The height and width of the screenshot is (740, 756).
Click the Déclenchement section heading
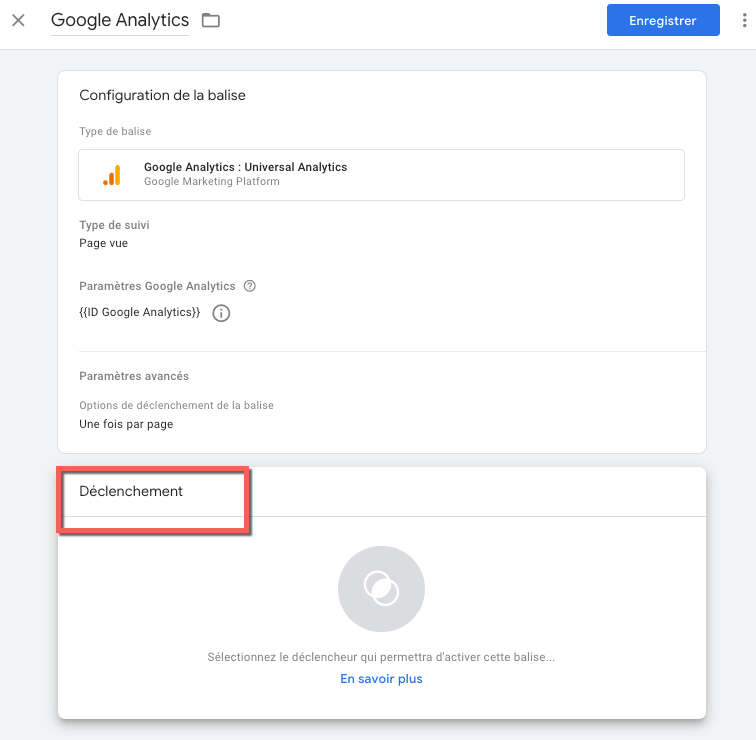coord(131,491)
